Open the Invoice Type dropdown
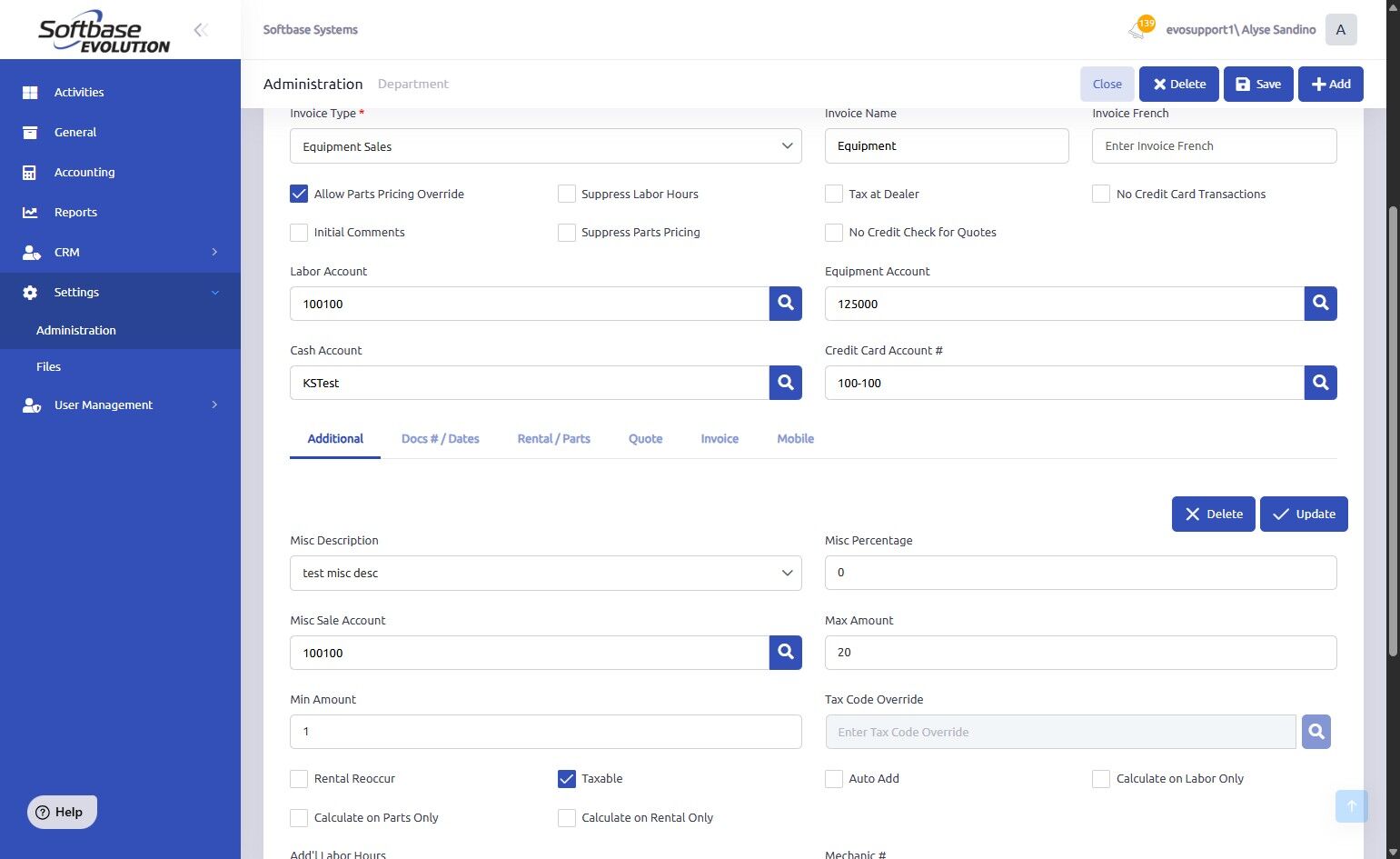1400x859 pixels. click(545, 146)
